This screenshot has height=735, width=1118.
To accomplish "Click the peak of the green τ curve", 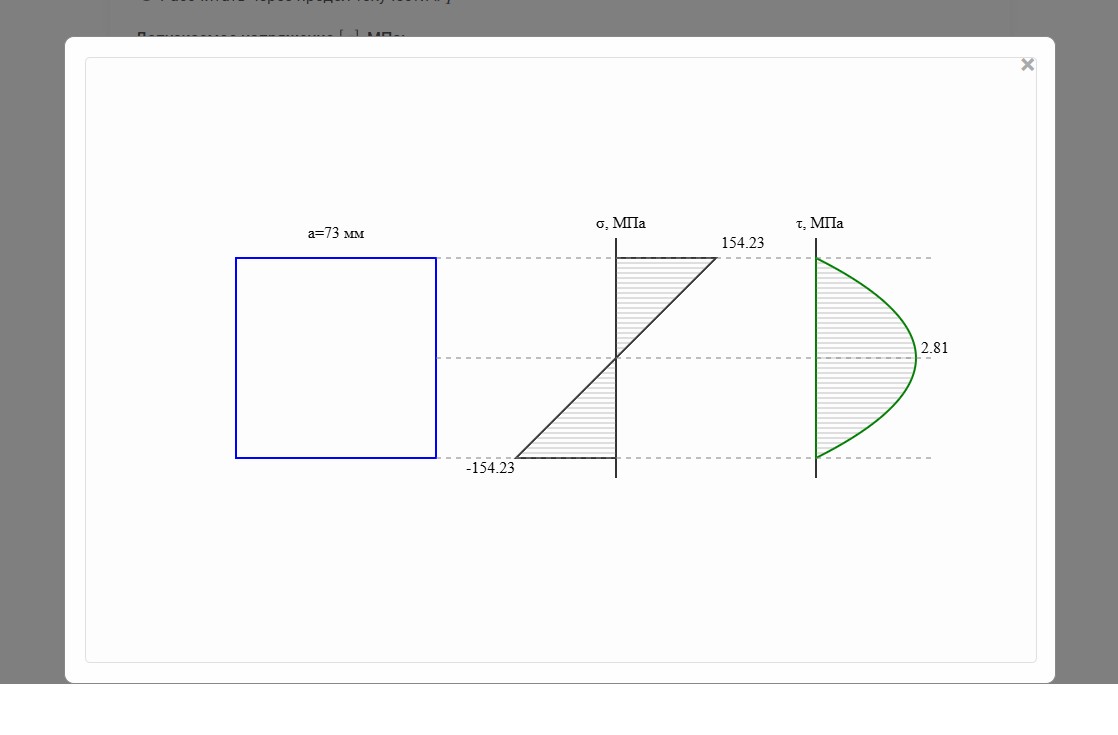I will (915, 357).
